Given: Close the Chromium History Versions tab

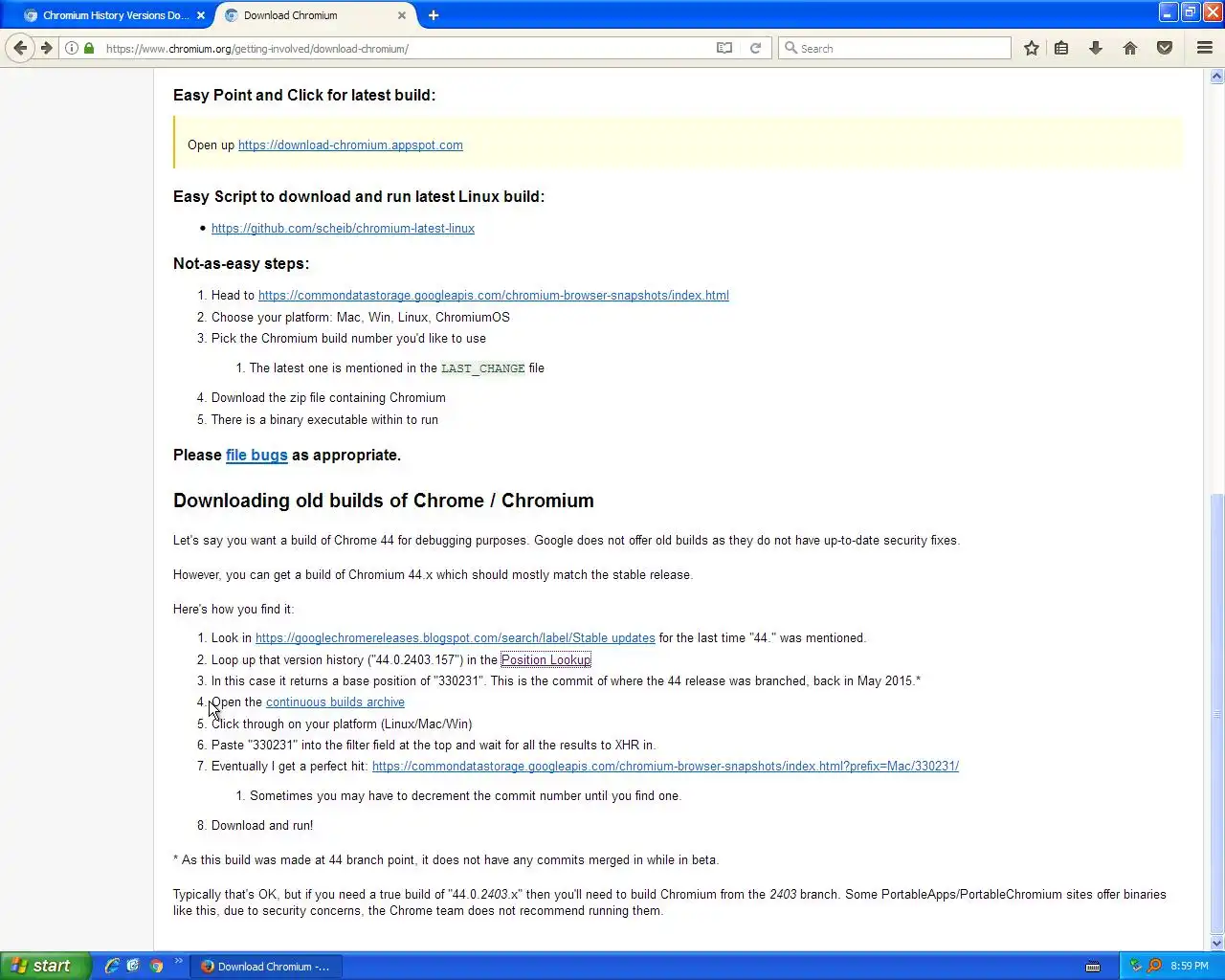Looking at the screenshot, I should click(x=201, y=15).
